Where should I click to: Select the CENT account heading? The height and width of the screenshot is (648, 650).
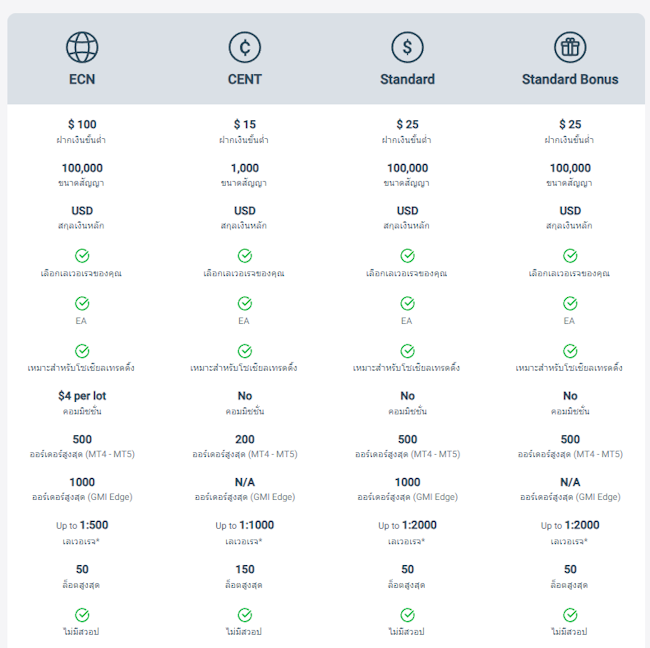245,79
